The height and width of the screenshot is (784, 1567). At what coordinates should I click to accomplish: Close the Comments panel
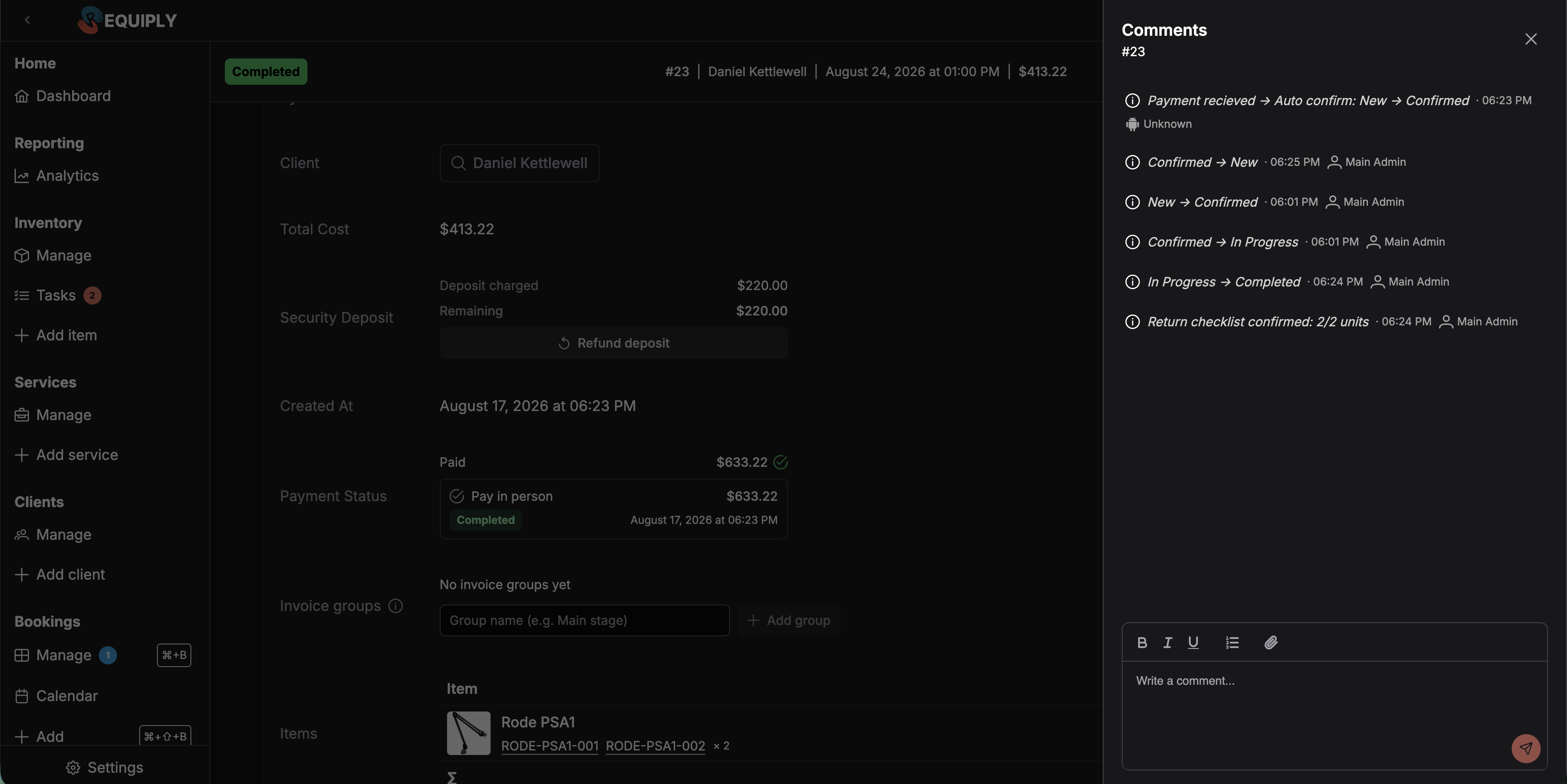pos(1531,39)
